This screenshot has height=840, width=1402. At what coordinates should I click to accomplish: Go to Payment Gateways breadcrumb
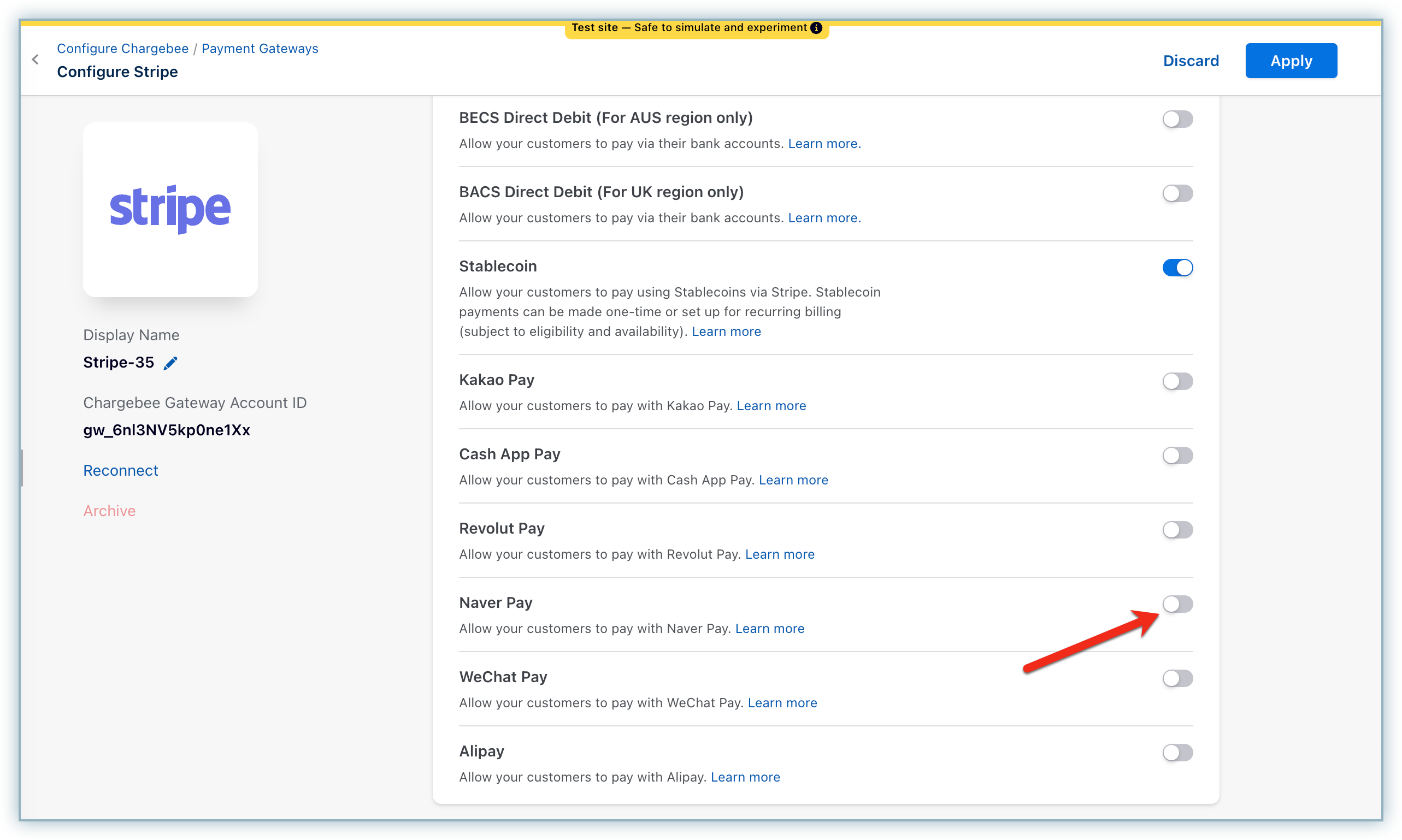point(260,49)
